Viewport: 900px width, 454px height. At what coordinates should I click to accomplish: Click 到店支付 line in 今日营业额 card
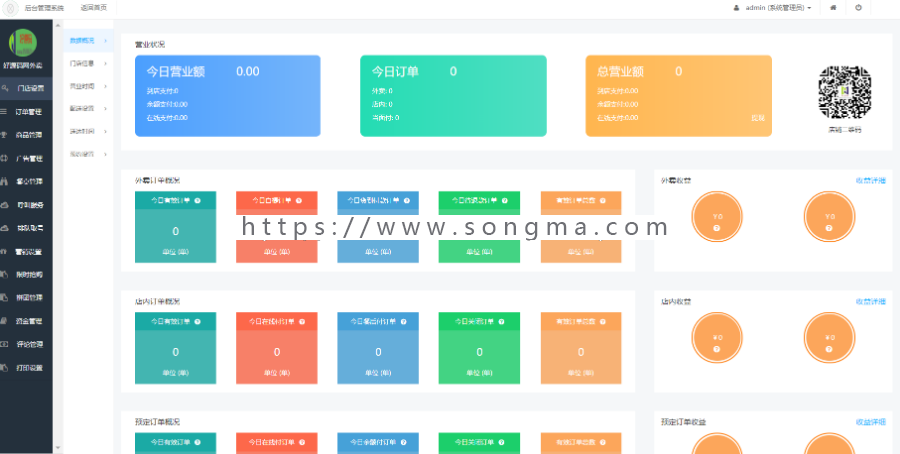click(162, 91)
